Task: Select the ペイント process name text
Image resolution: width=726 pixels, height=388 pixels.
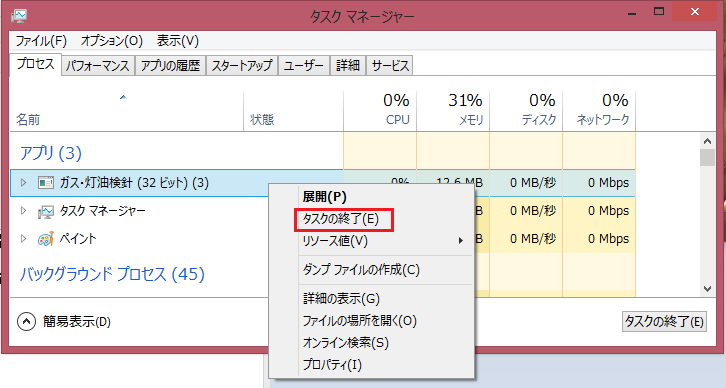Action: click(78, 239)
